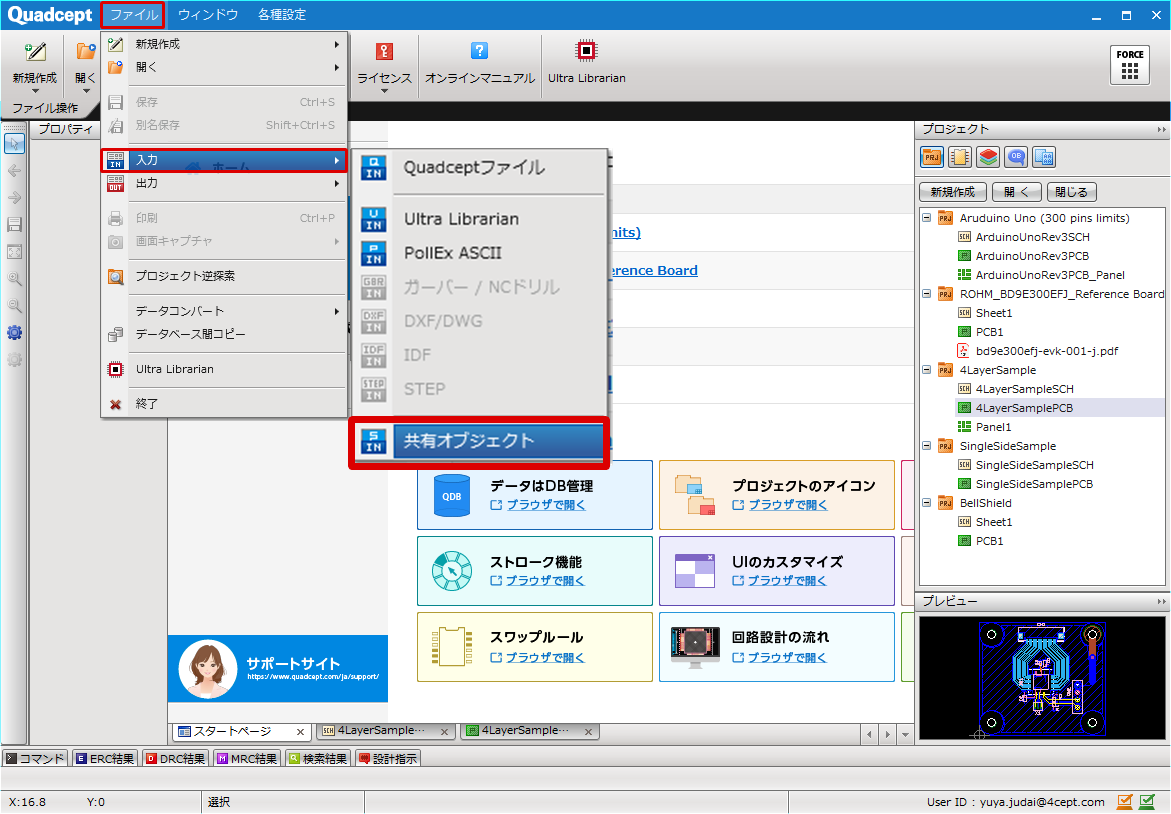Select データベース間コピー menu item
The height and width of the screenshot is (814, 1171).
pyautogui.click(x=225, y=335)
